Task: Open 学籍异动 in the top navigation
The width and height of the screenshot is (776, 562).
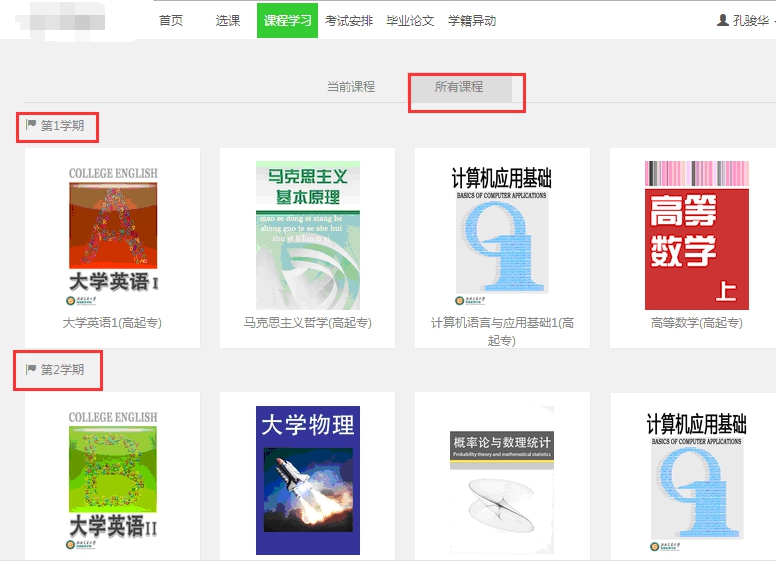Action: point(472,21)
